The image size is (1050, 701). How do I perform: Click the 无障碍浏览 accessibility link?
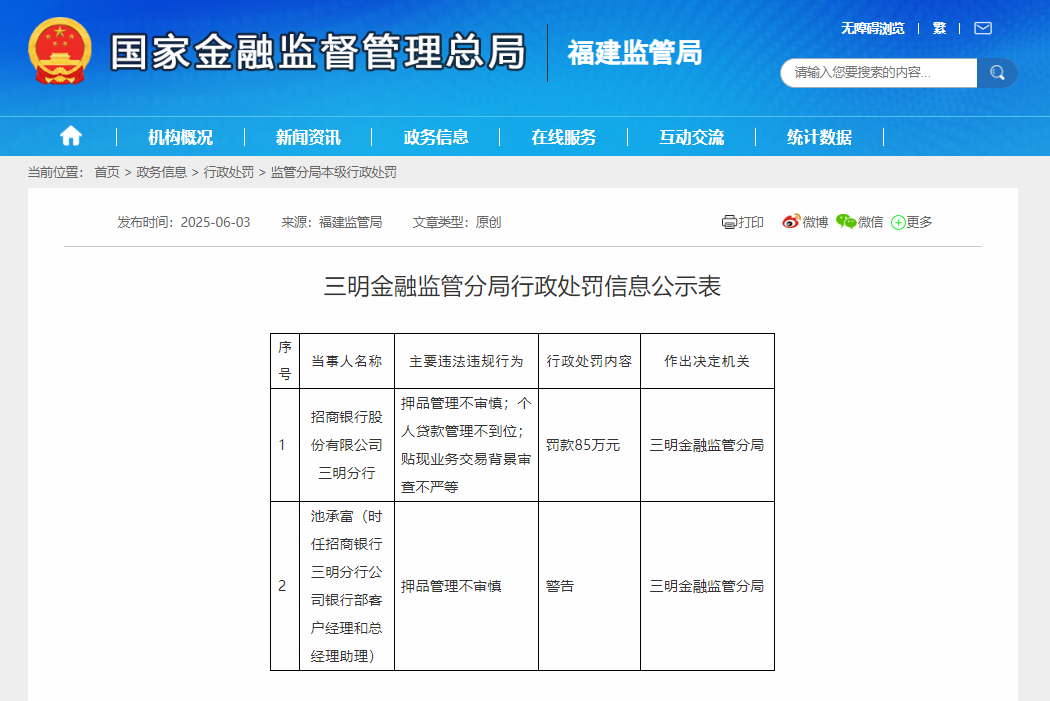pos(873,28)
